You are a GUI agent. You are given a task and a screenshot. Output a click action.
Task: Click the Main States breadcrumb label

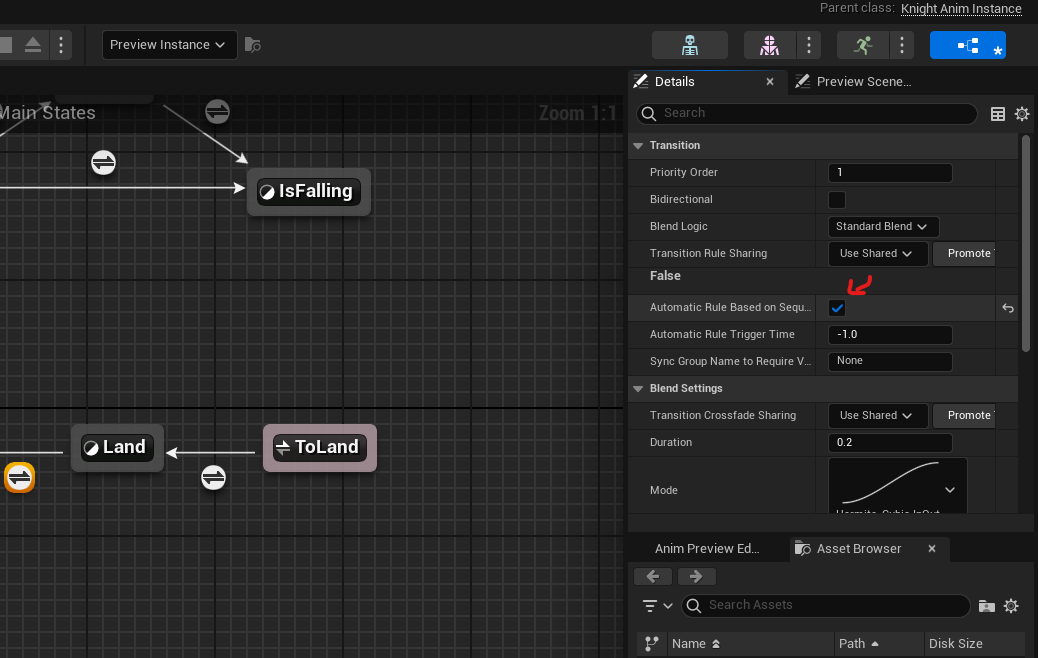click(48, 113)
